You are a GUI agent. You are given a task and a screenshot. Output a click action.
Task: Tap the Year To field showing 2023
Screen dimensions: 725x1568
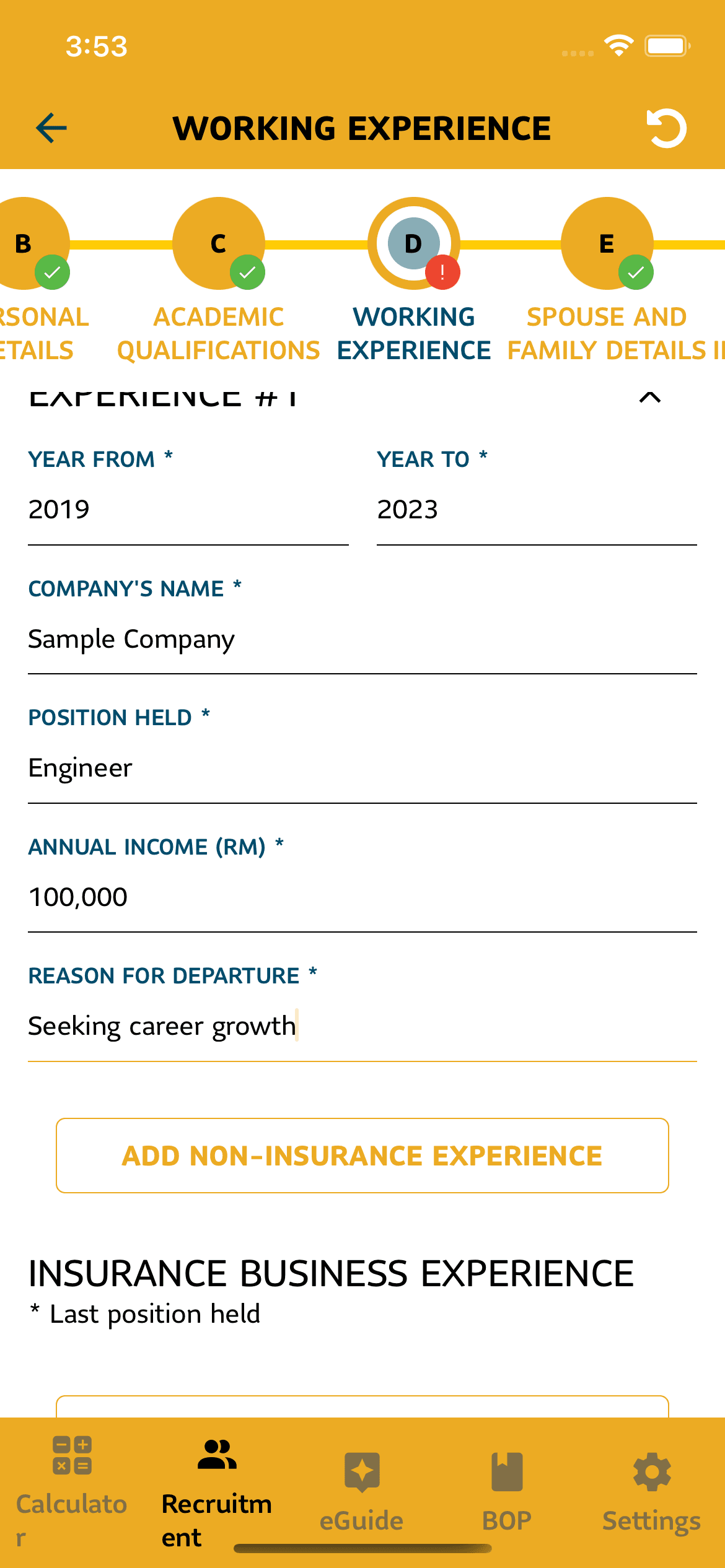point(537,510)
